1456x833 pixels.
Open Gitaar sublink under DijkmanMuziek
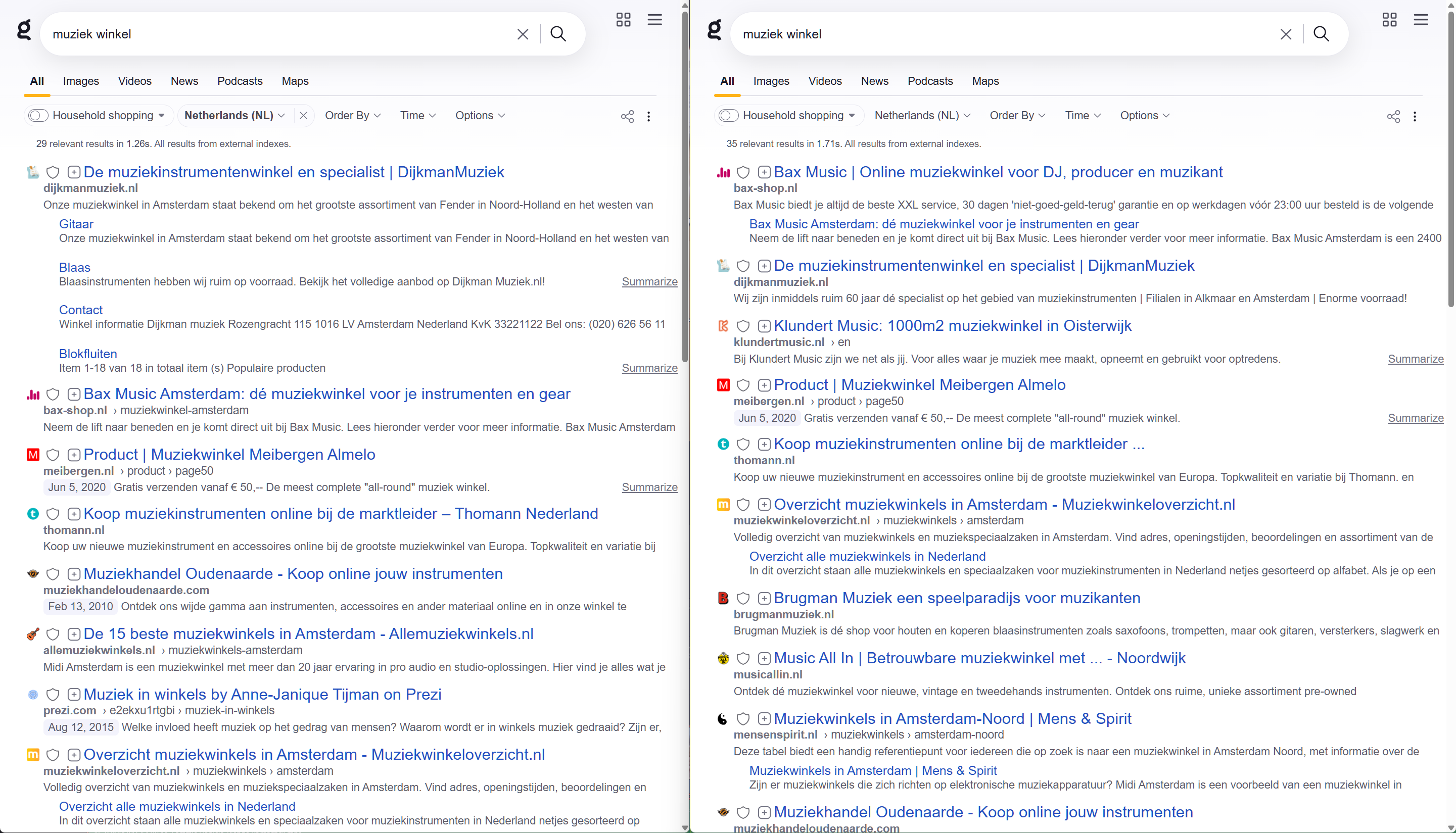point(76,224)
